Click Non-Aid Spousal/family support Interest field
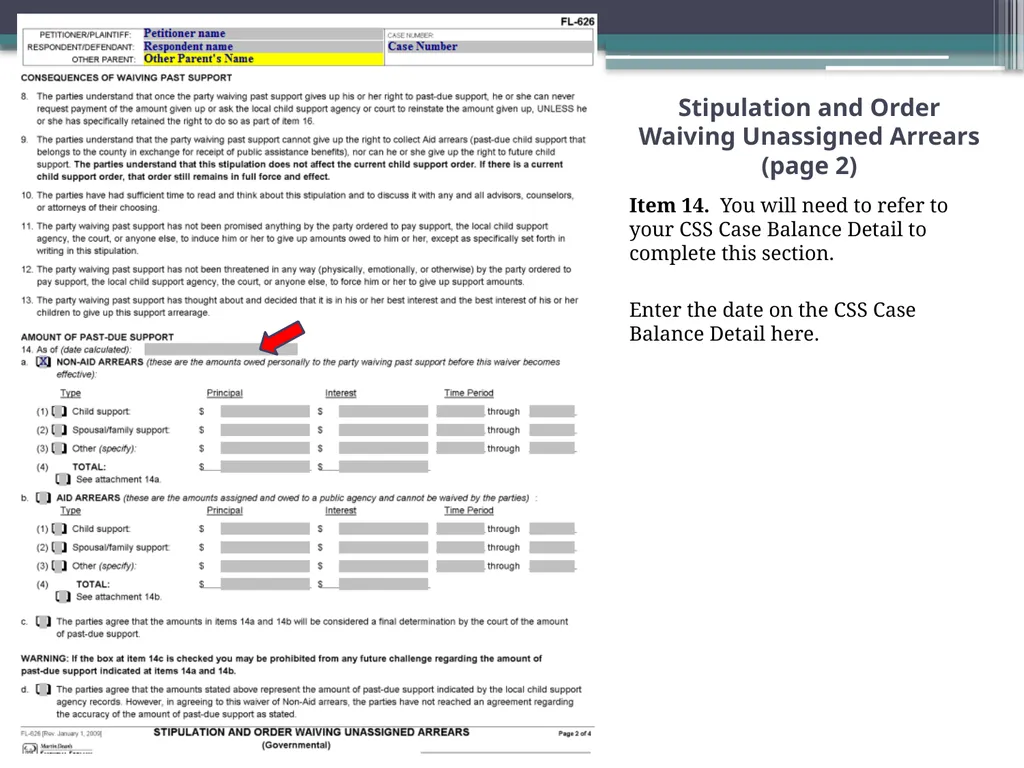This screenshot has width=1024, height=768. [383, 430]
